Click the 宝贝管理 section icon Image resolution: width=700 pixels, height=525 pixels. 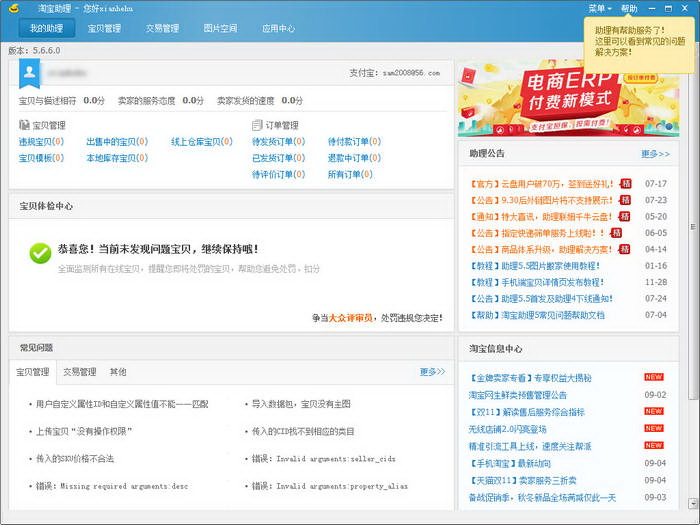[x=24, y=126]
